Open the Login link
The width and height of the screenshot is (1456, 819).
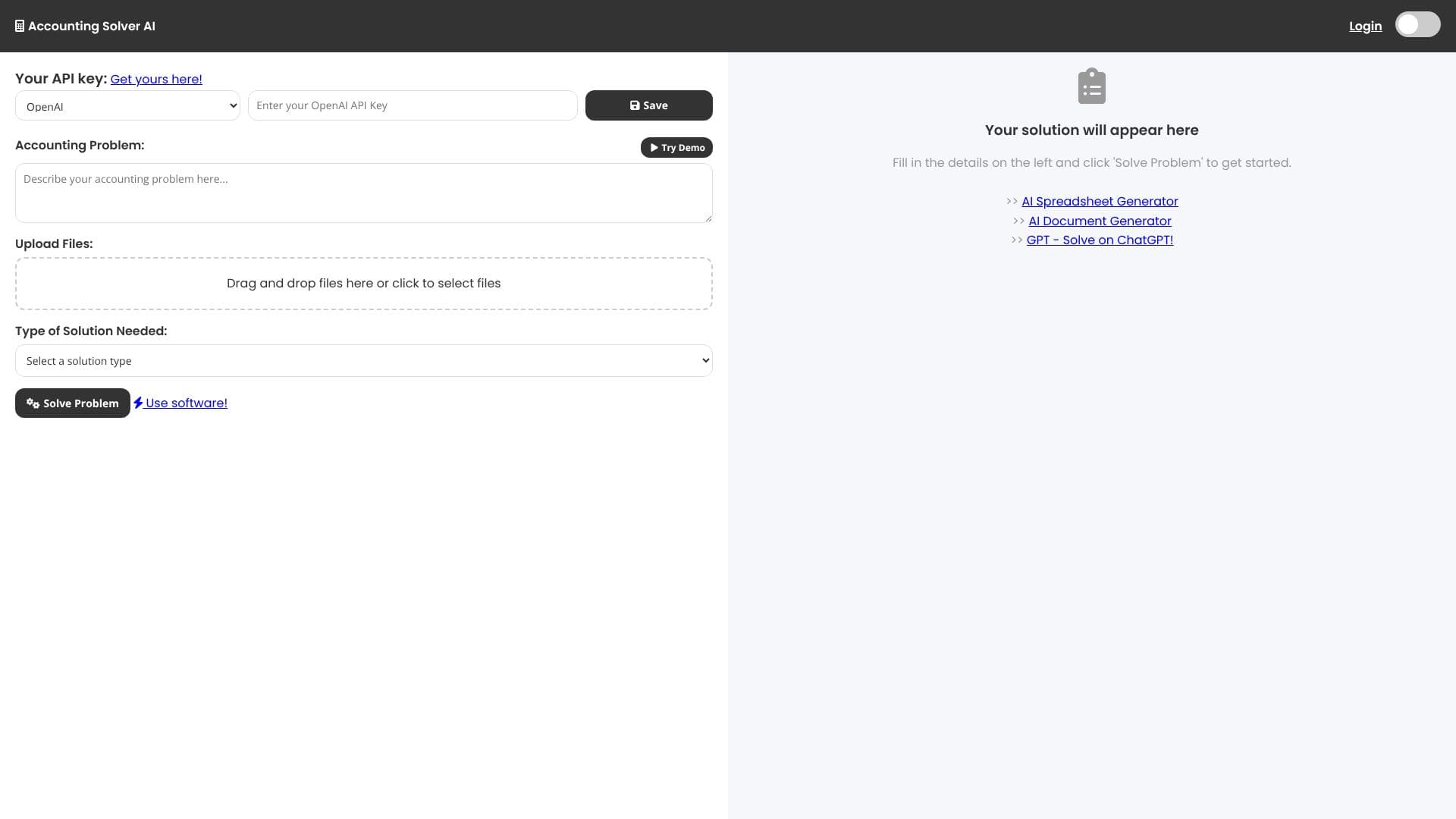coord(1365,26)
